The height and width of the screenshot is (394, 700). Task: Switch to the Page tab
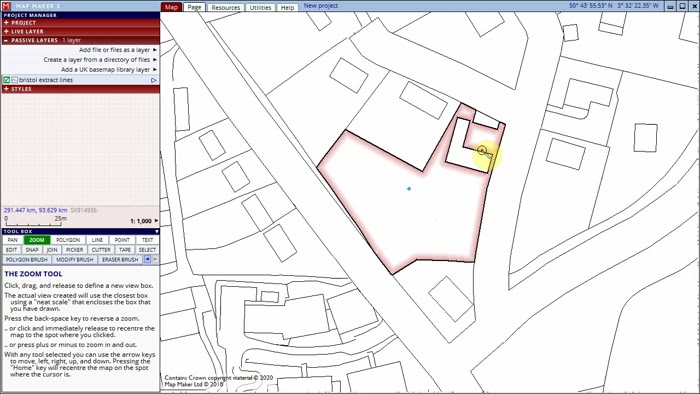point(194,7)
